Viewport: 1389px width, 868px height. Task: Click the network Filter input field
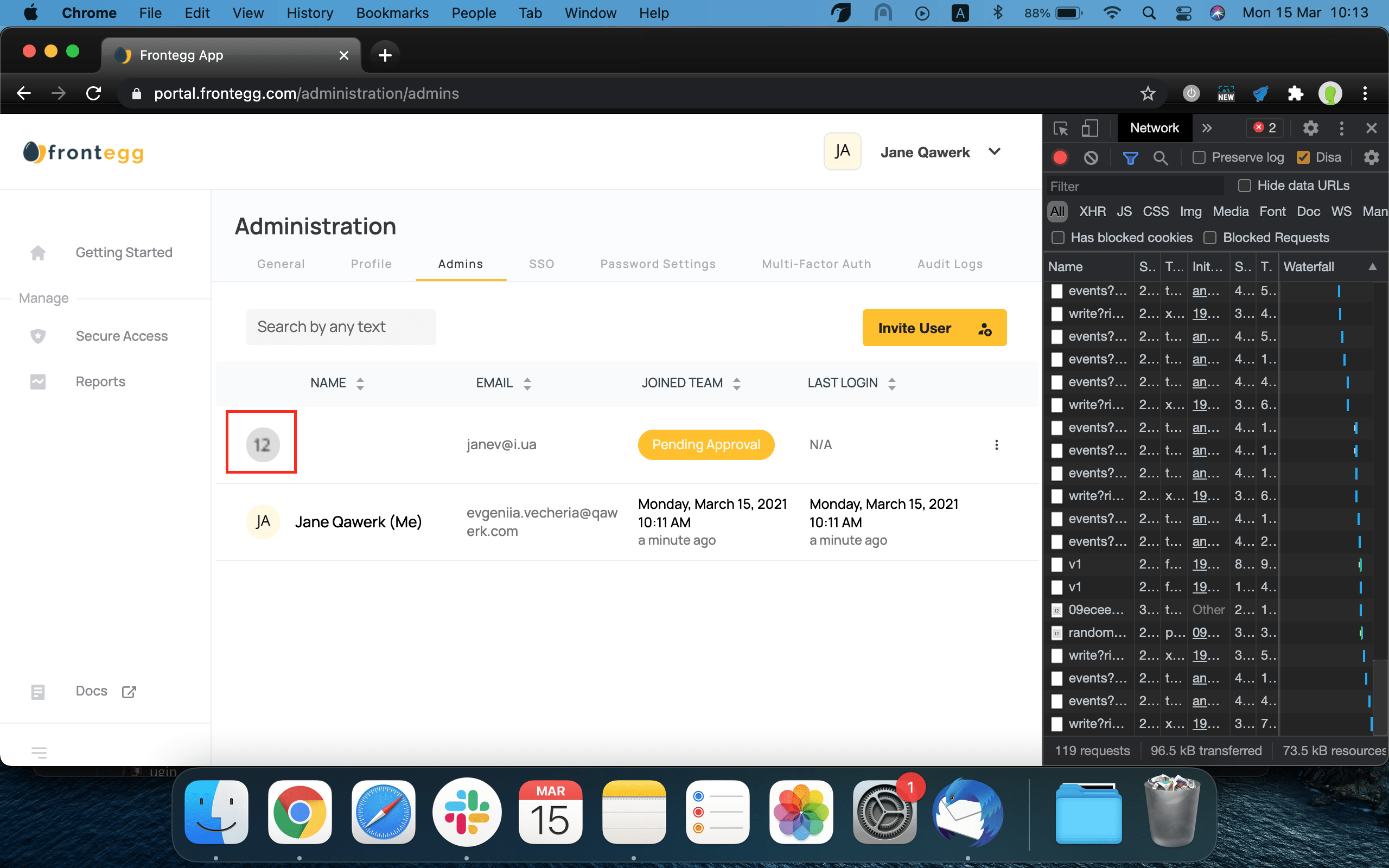(1135, 186)
